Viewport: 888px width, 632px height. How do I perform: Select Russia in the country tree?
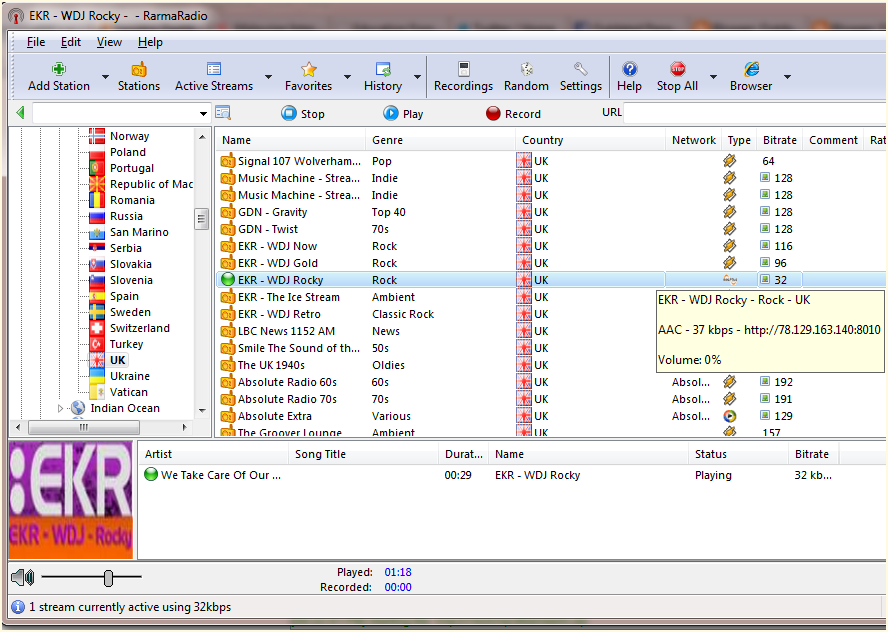pos(126,216)
